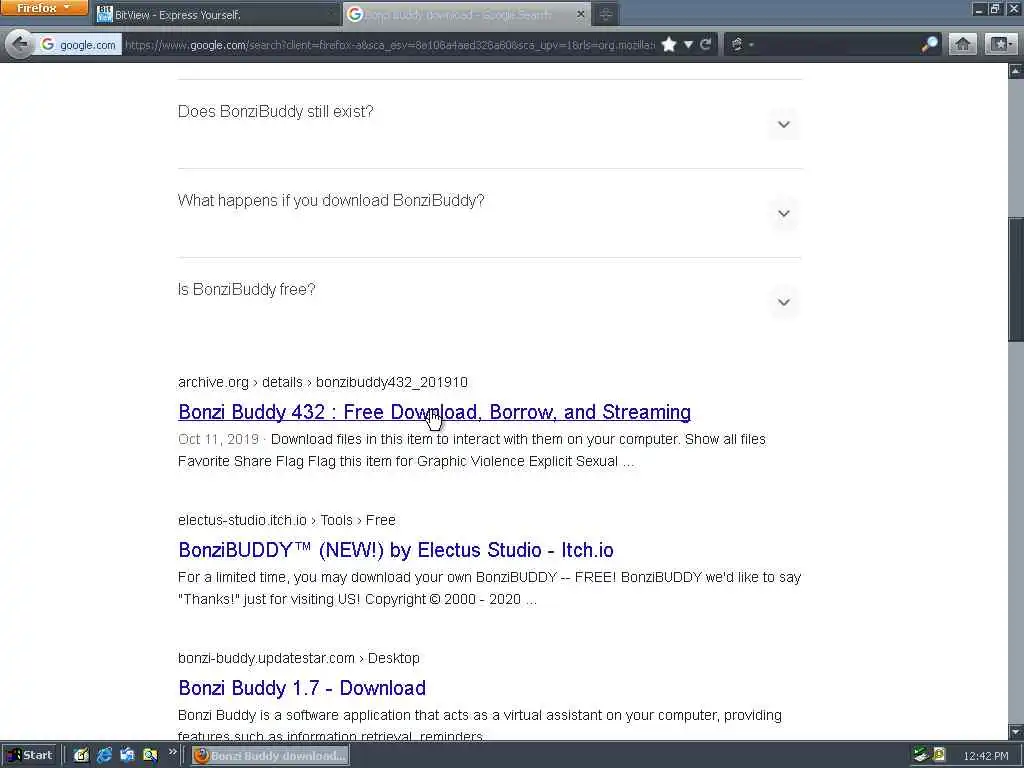Viewport: 1024px width, 768px height.
Task: Open 'Bonzi Buddy 1.7 - Download' result
Action: click(302, 688)
